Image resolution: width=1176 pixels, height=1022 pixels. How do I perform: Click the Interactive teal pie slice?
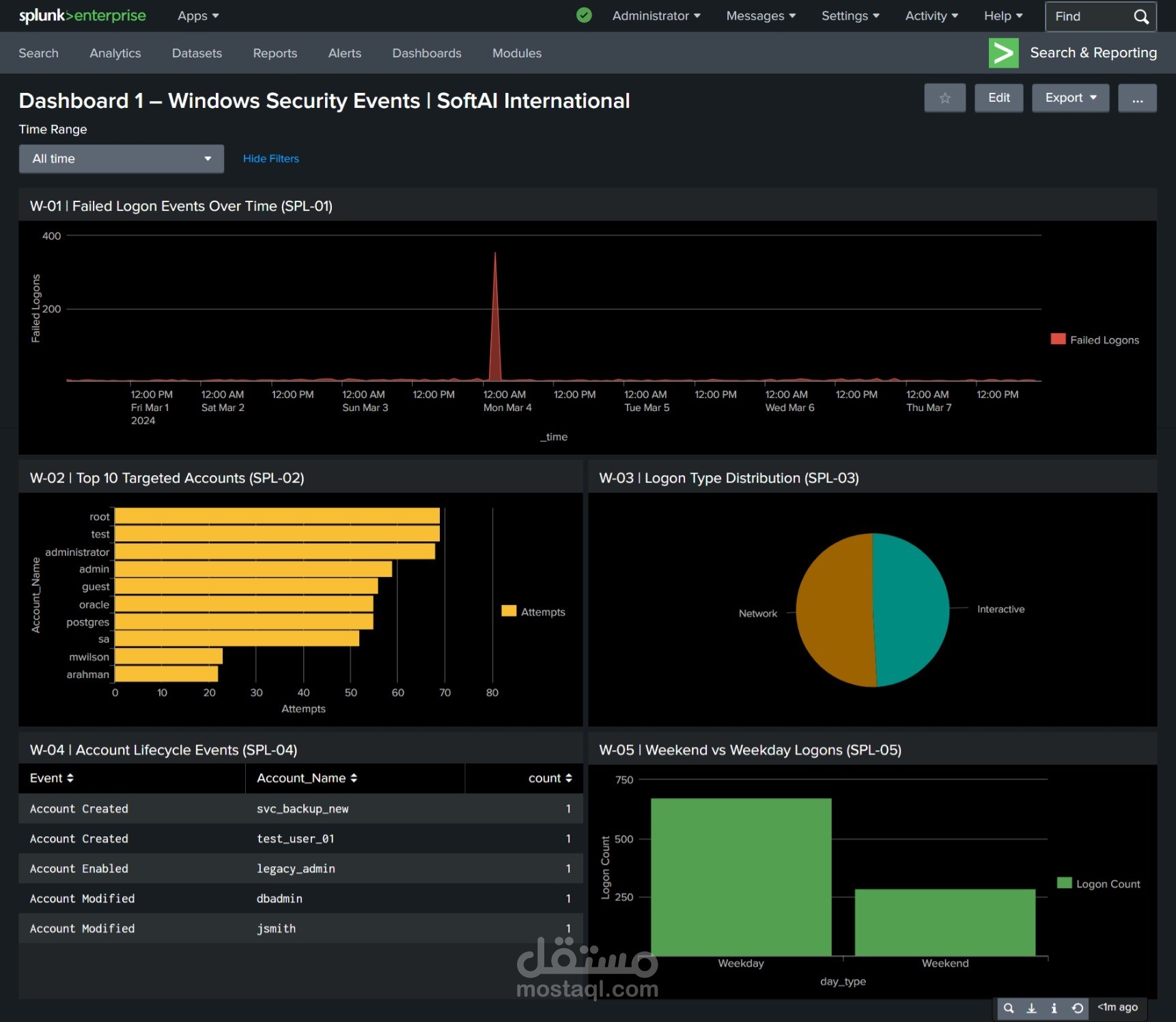[x=912, y=610]
